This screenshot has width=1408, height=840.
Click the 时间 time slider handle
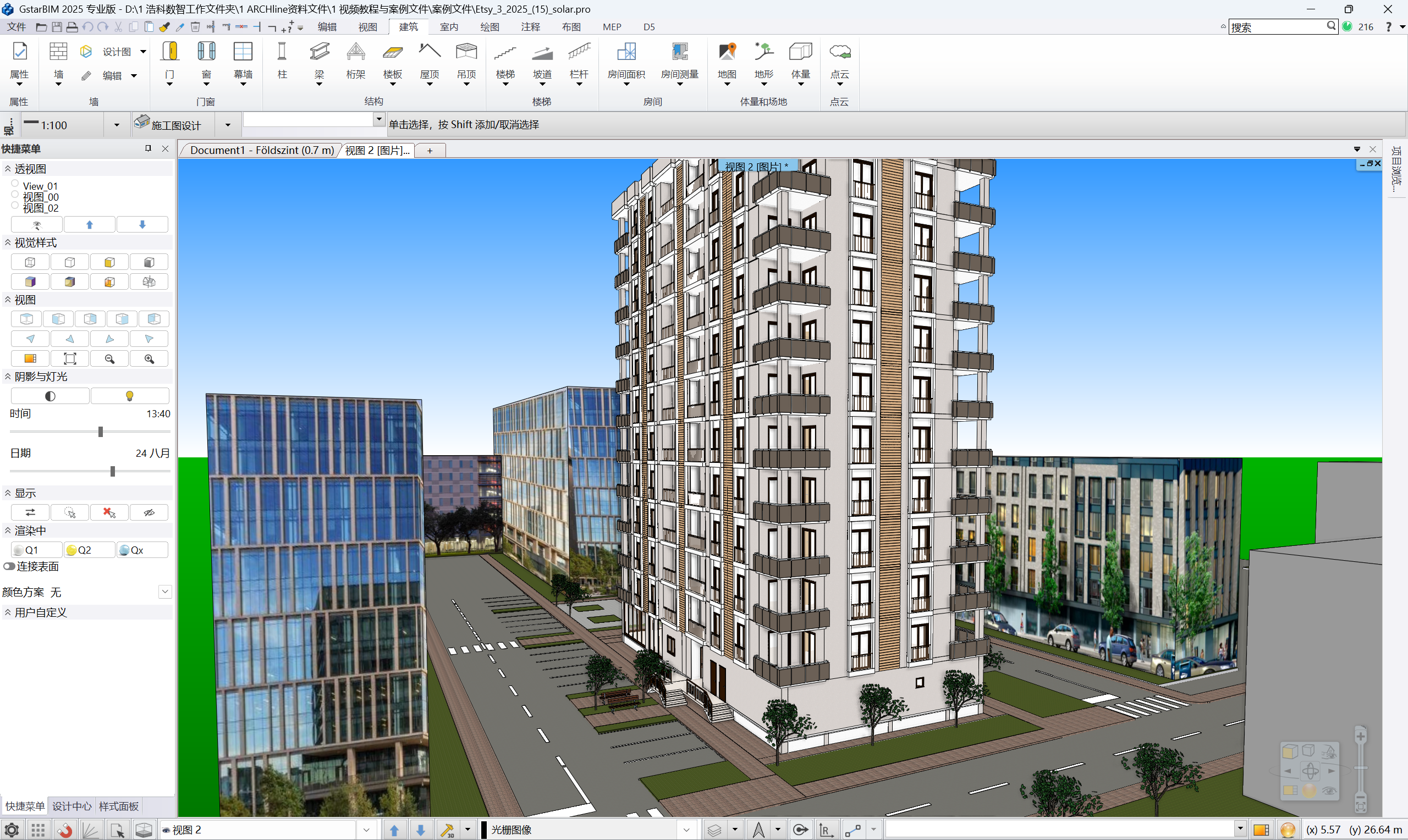pos(101,432)
